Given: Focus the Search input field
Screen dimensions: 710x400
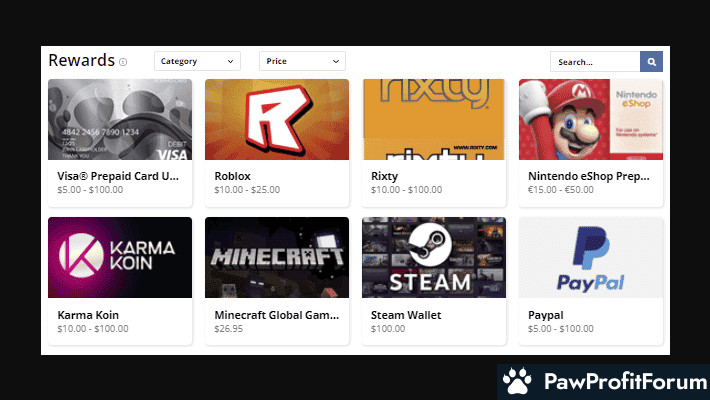Looking at the screenshot, I should click(x=594, y=62).
